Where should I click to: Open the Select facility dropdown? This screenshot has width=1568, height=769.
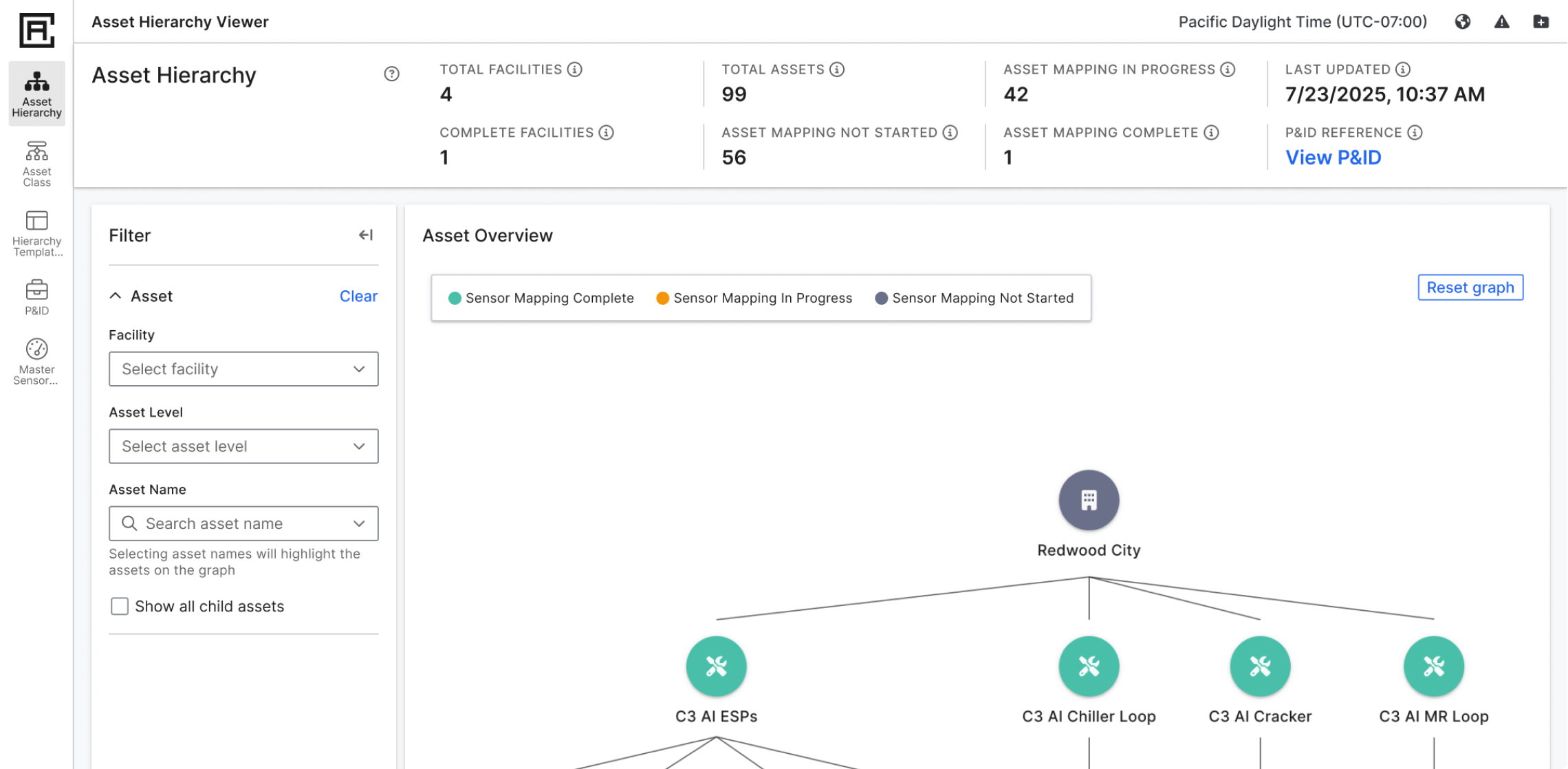[x=243, y=369]
